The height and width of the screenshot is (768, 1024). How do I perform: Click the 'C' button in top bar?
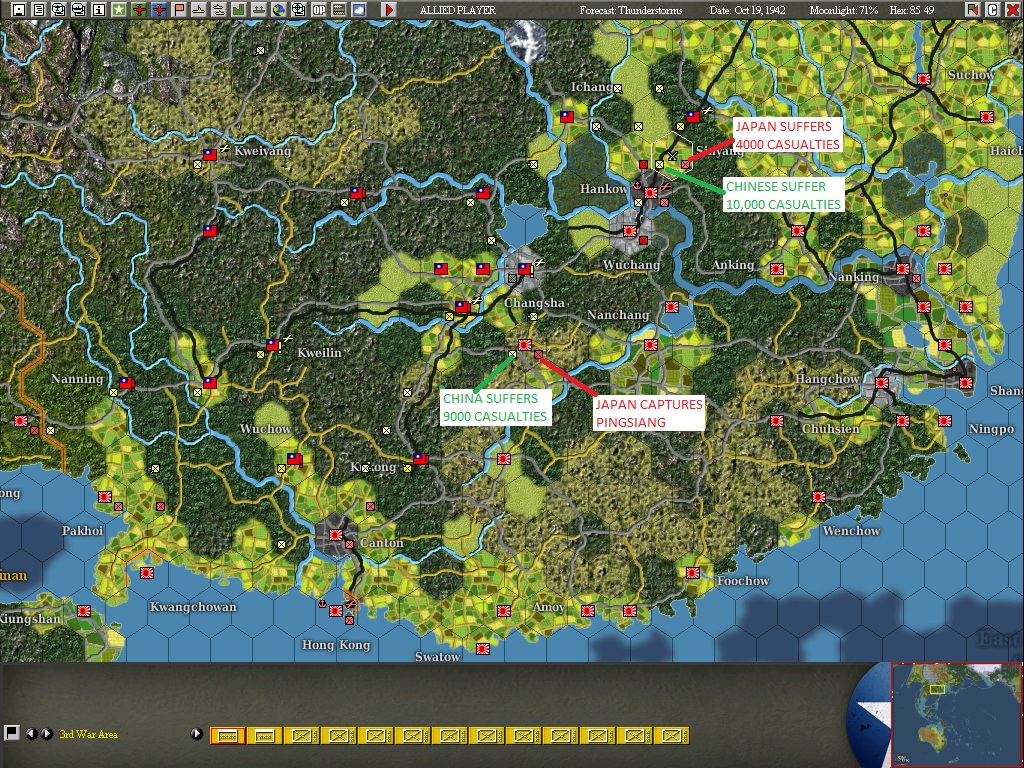pos(992,10)
